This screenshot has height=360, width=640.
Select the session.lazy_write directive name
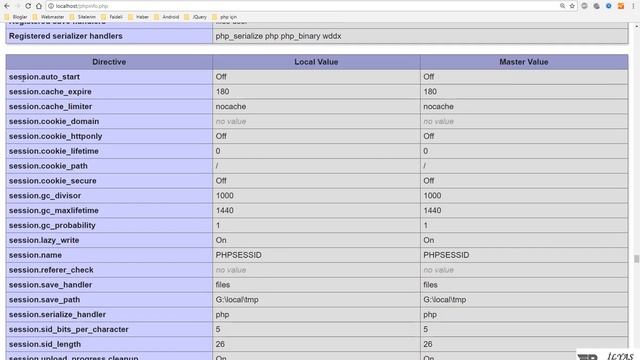click(x=44, y=240)
